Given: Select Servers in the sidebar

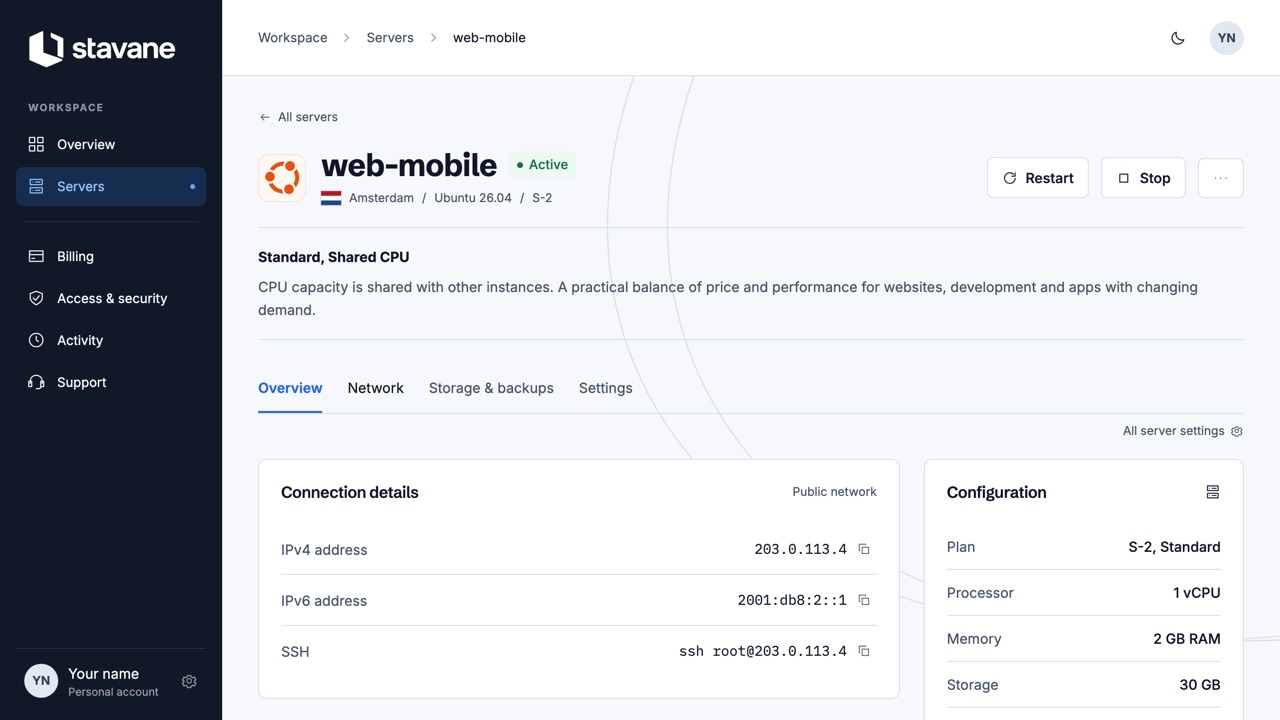Looking at the screenshot, I should (111, 186).
